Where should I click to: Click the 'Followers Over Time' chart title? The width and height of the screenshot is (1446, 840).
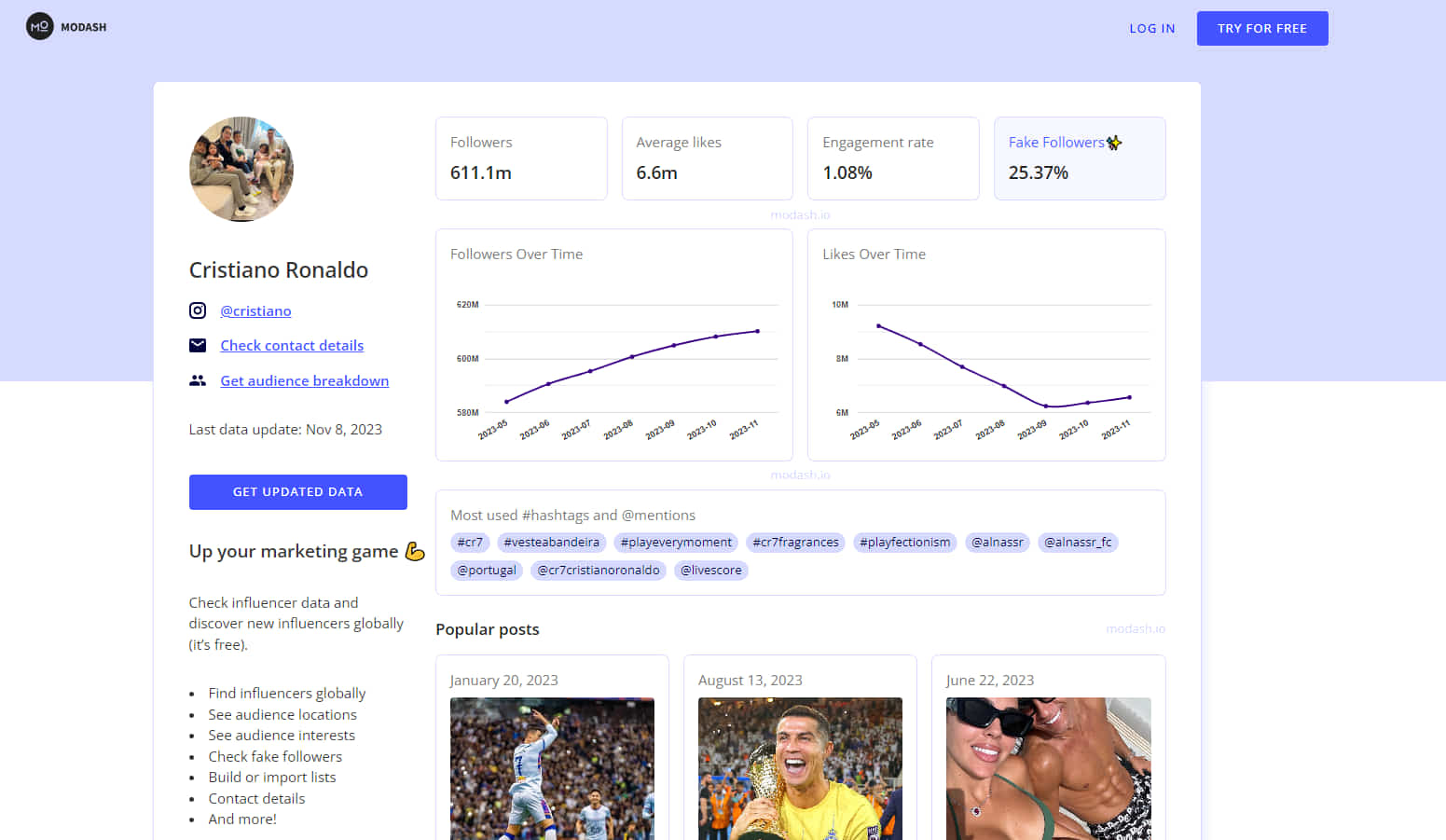click(516, 254)
